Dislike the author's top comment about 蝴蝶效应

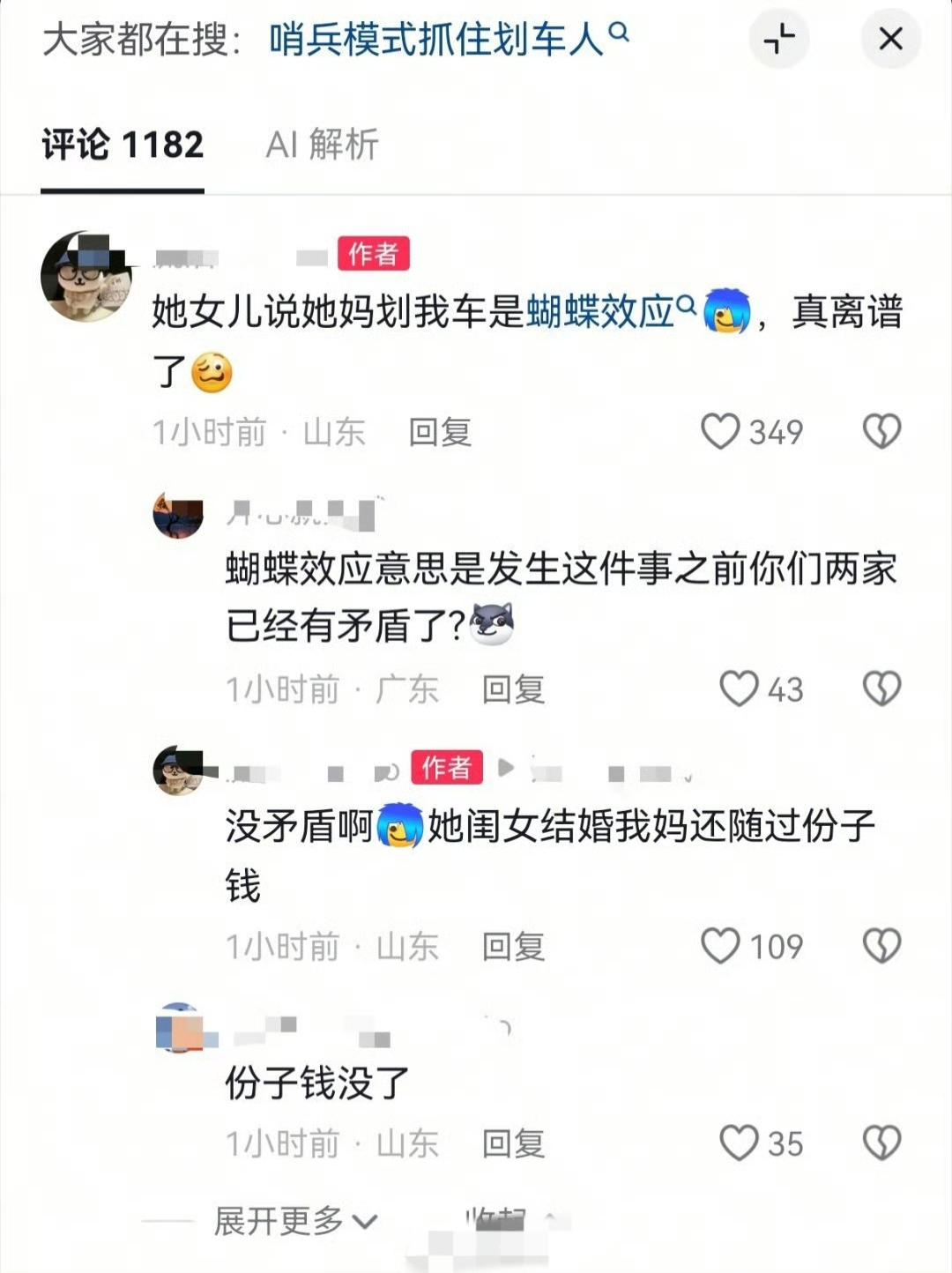pos(881,431)
